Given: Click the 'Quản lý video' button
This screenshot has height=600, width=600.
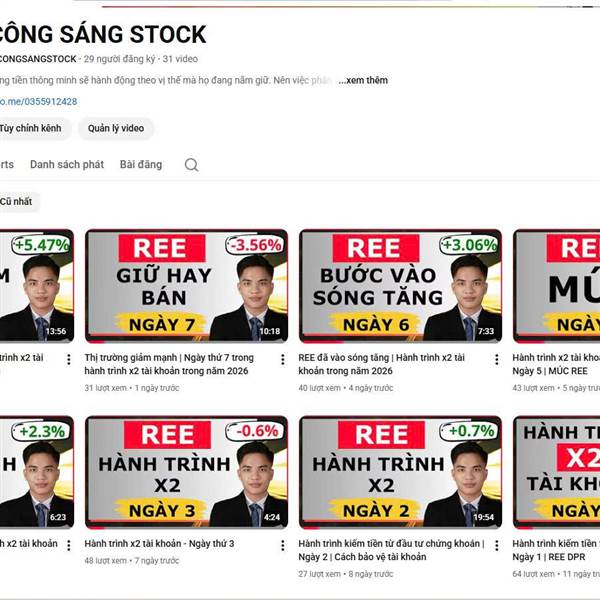Looking at the screenshot, I should [116, 128].
